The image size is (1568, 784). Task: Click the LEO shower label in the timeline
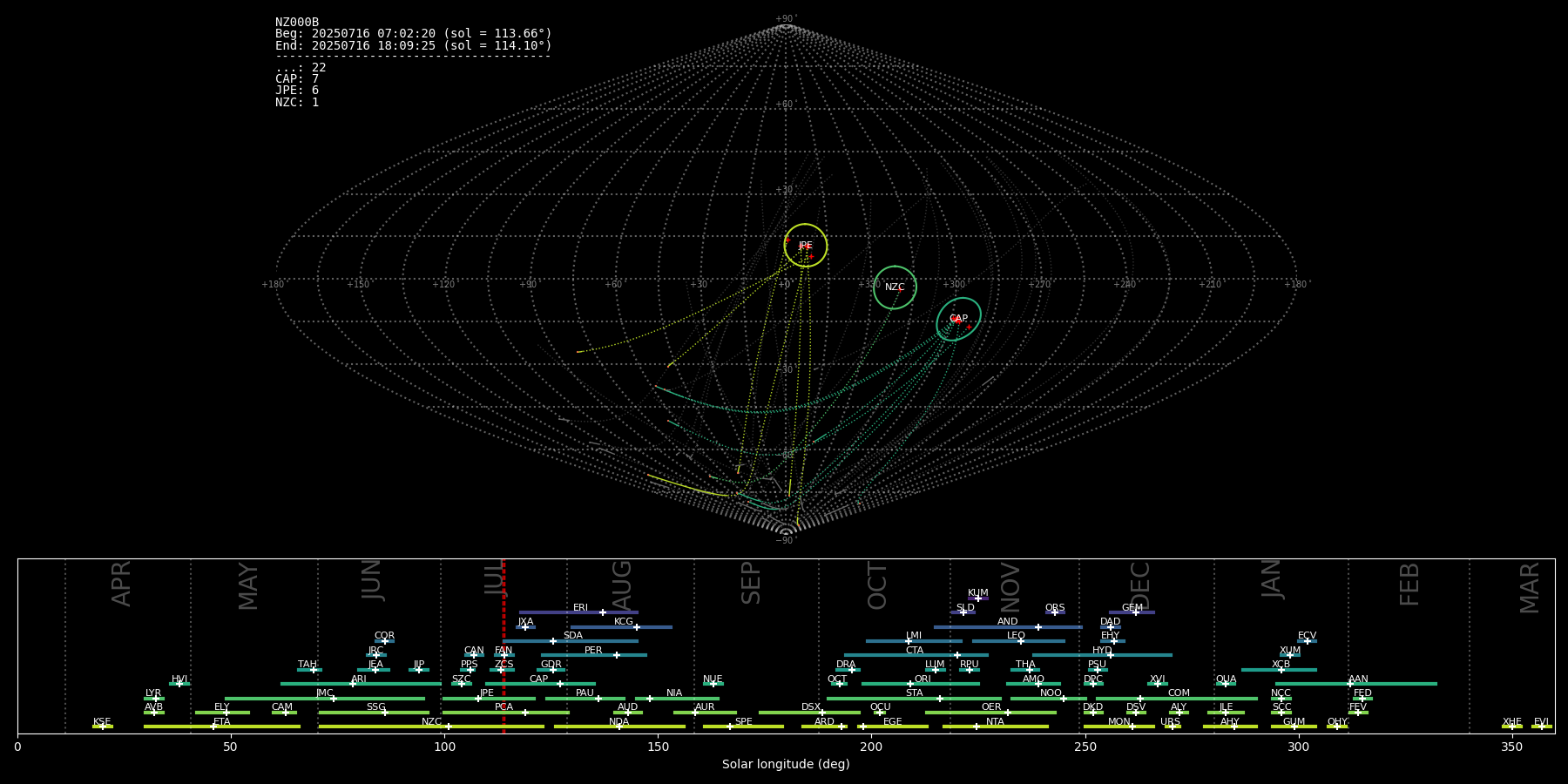(1016, 636)
